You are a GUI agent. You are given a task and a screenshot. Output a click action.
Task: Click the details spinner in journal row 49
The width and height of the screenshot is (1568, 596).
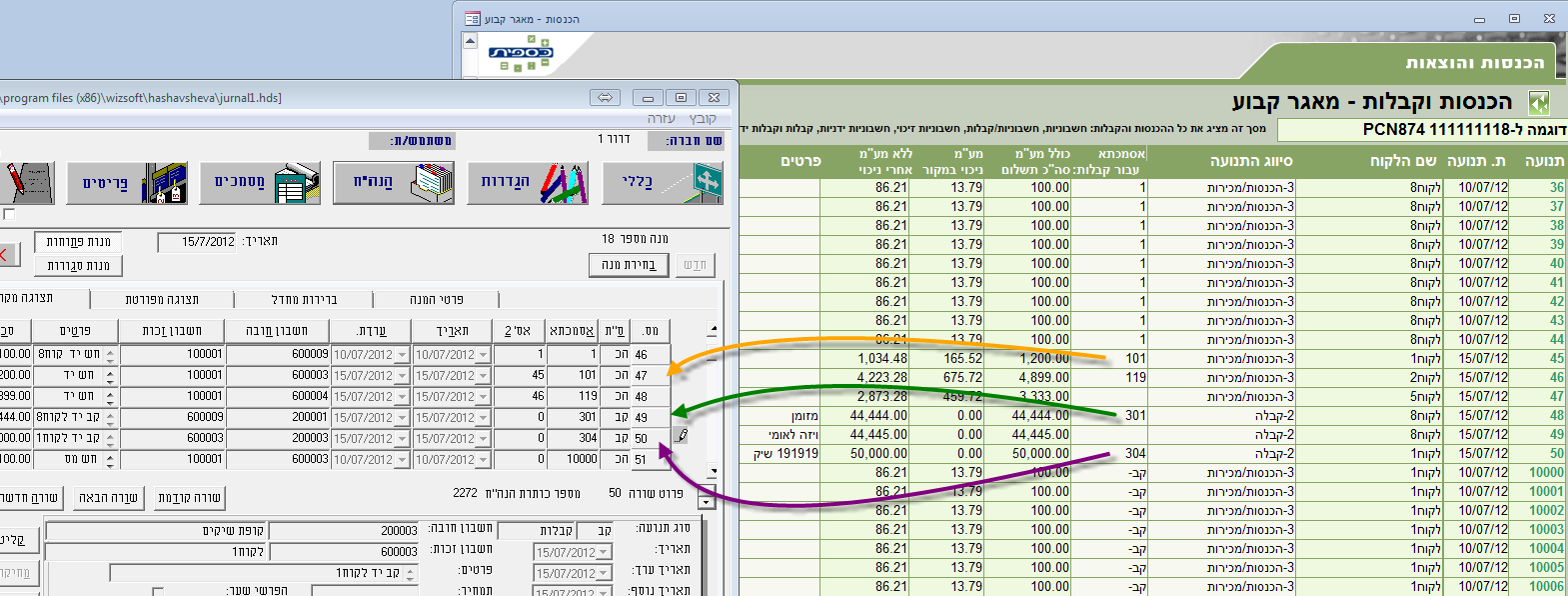point(110,418)
